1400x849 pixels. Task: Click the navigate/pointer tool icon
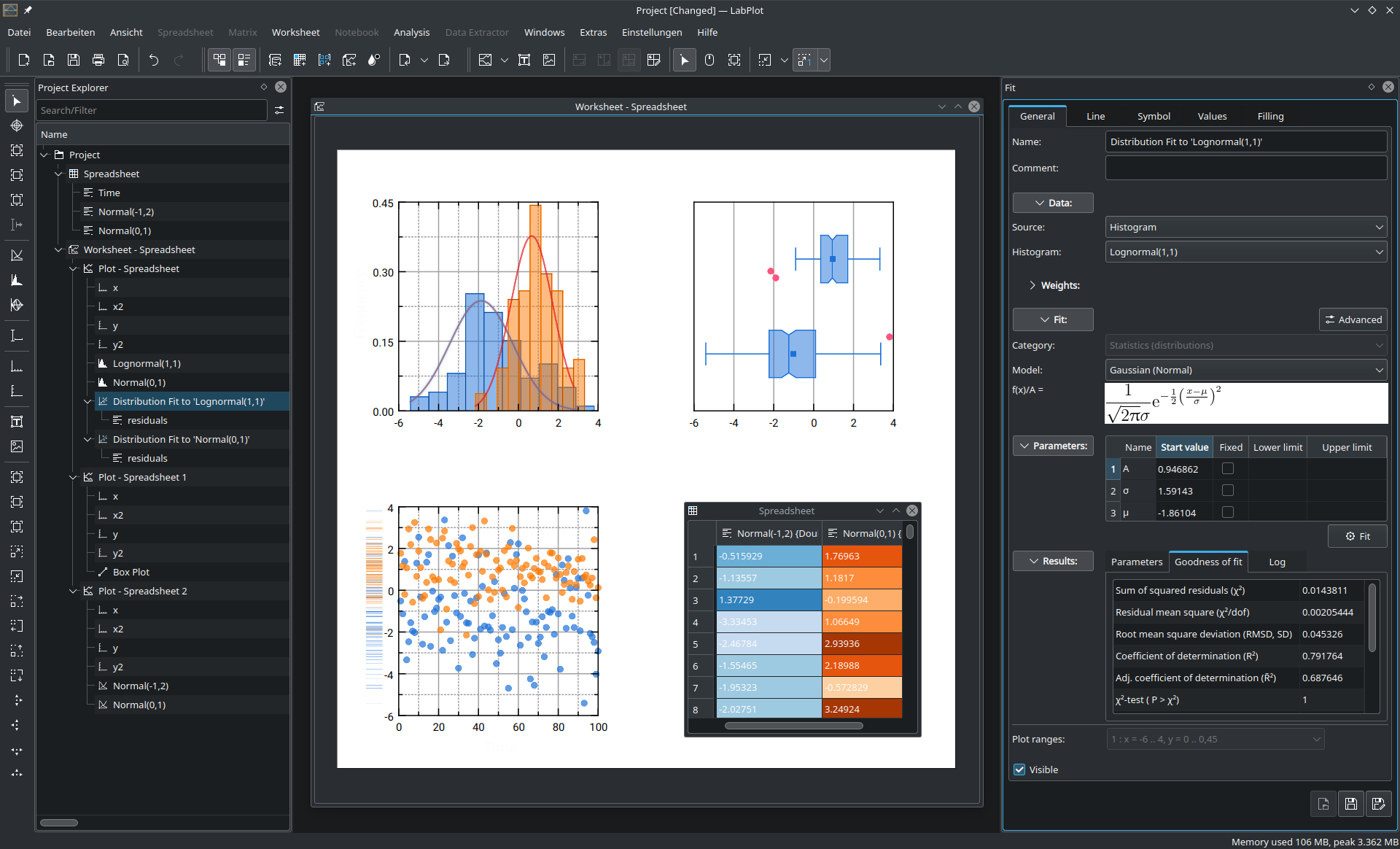[x=17, y=101]
